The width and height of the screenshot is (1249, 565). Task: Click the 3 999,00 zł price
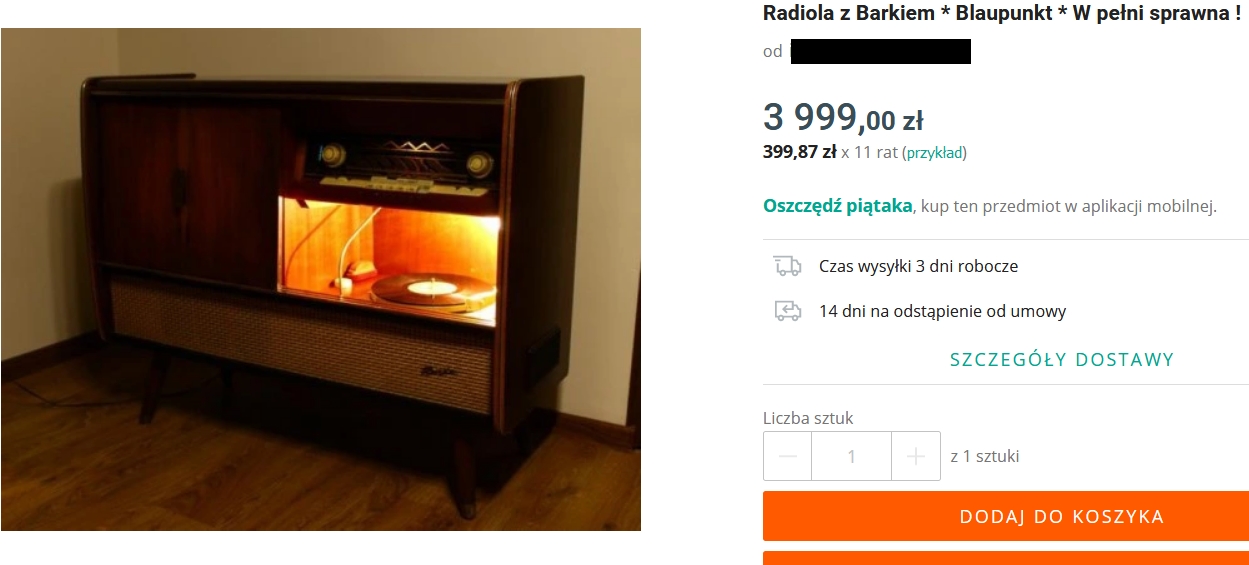(x=843, y=118)
